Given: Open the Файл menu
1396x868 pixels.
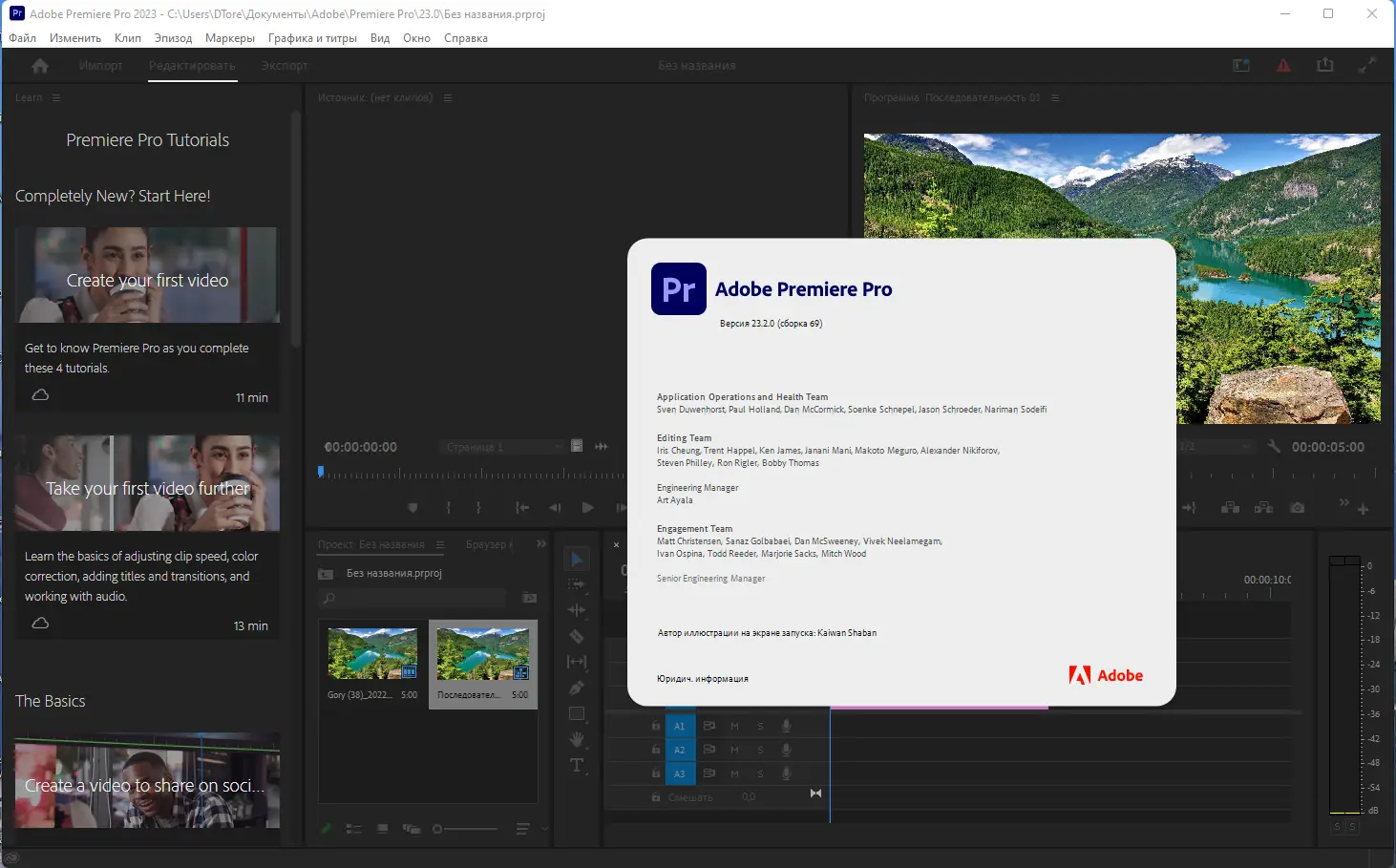Looking at the screenshot, I should tap(21, 38).
